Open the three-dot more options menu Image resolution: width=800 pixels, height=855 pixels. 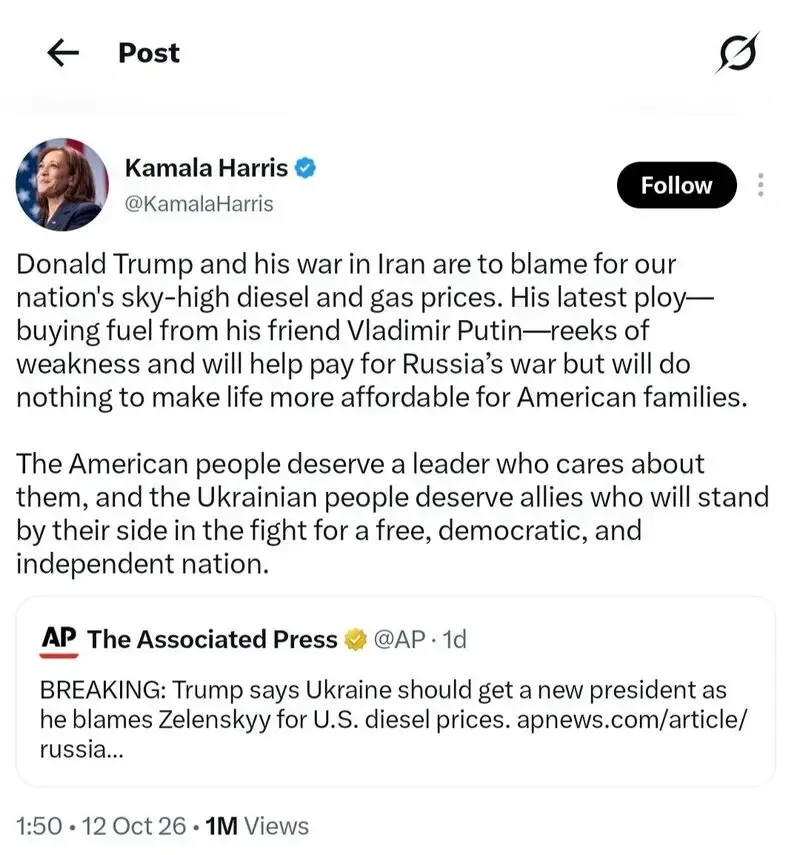pos(761,185)
